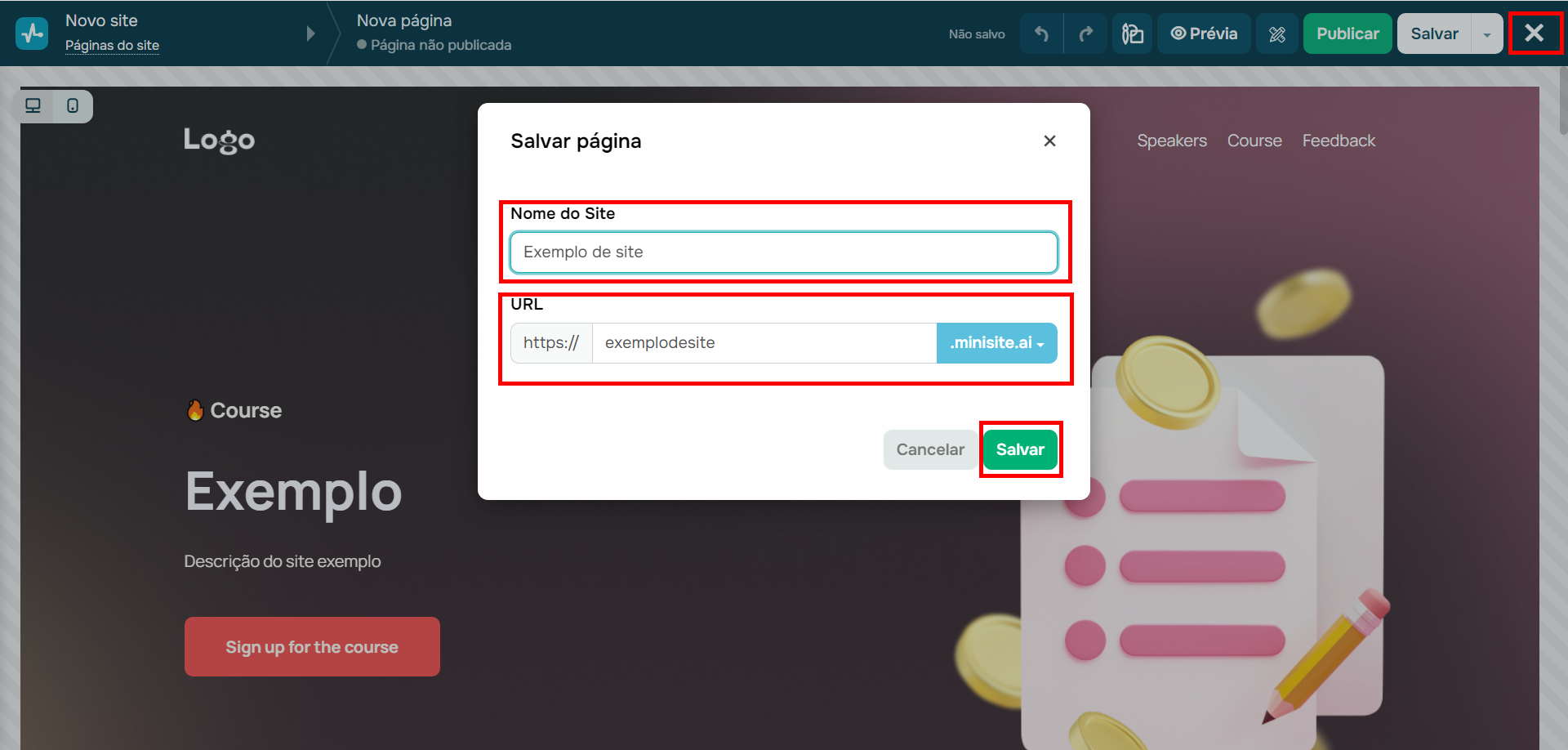Click the Course label with the flame icon
This screenshot has height=750, width=1568.
[x=234, y=410]
